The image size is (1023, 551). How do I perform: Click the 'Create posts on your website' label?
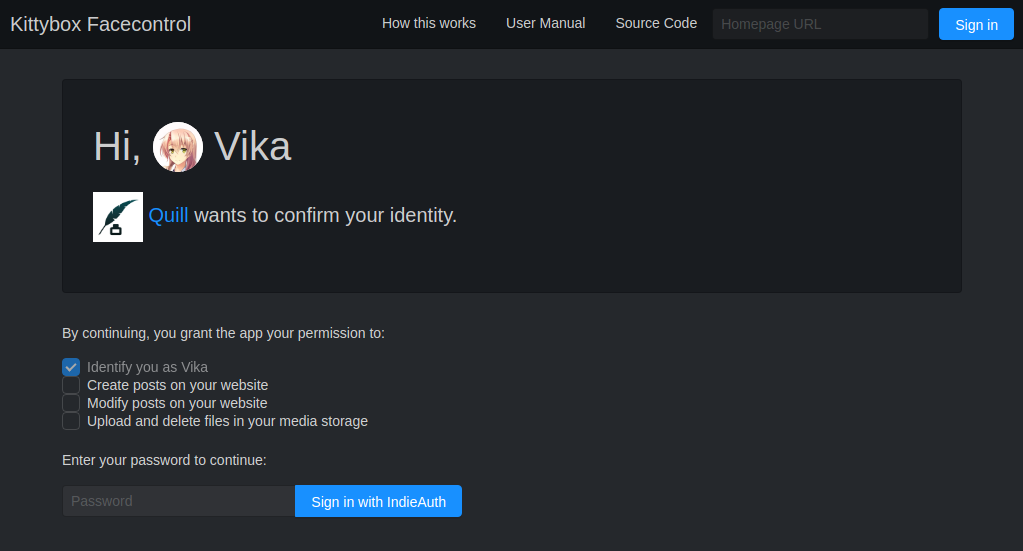(177, 385)
